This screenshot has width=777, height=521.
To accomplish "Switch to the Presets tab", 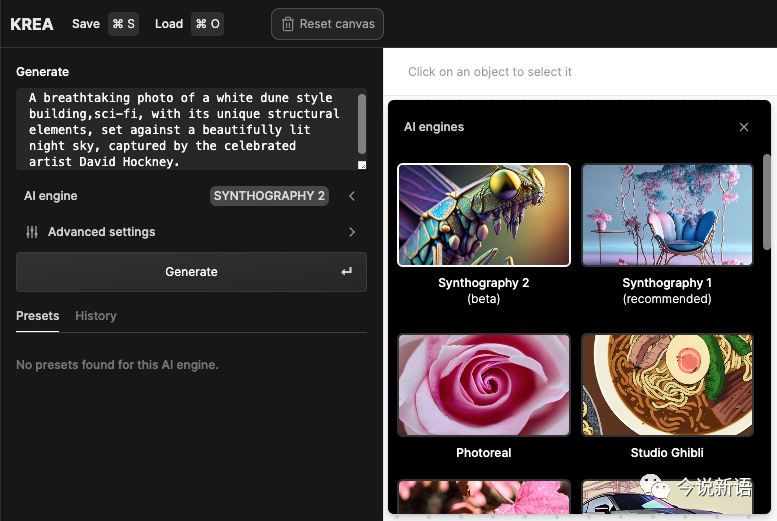I will (37, 316).
